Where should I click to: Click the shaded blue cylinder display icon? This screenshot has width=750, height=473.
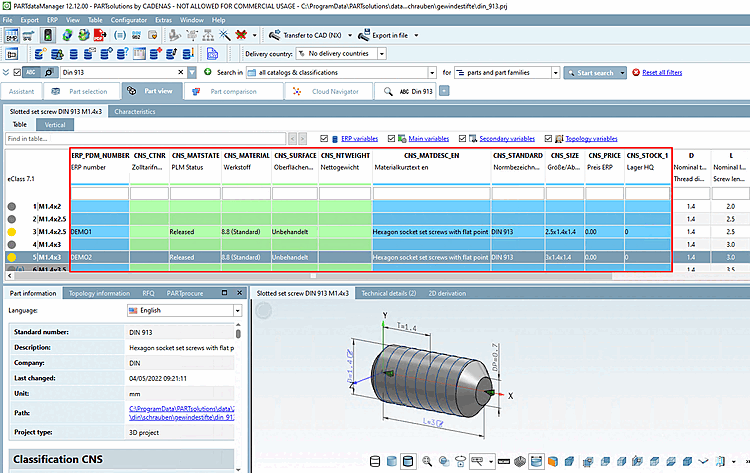tap(392, 462)
